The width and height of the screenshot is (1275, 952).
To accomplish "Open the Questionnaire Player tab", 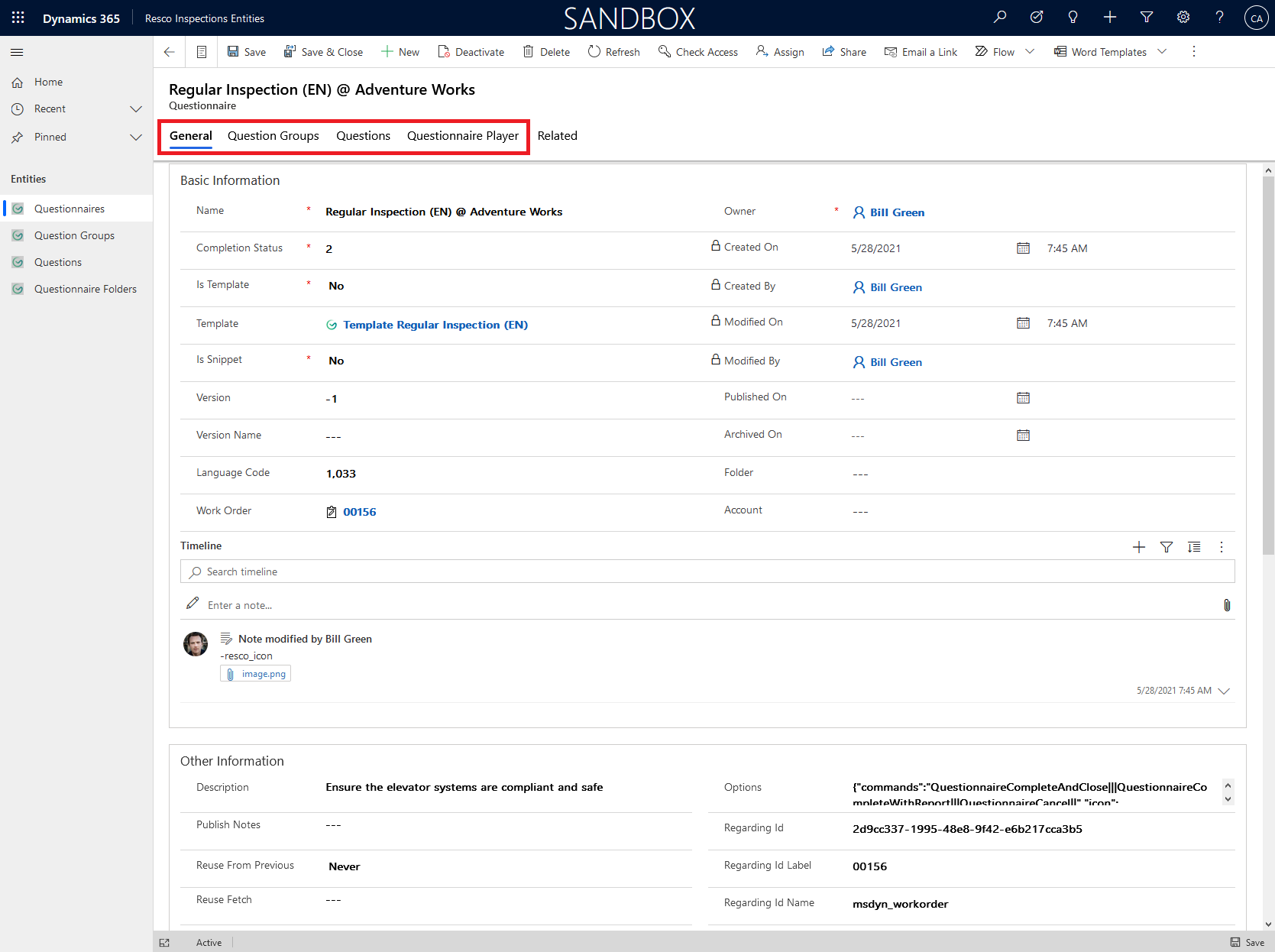I will click(462, 136).
